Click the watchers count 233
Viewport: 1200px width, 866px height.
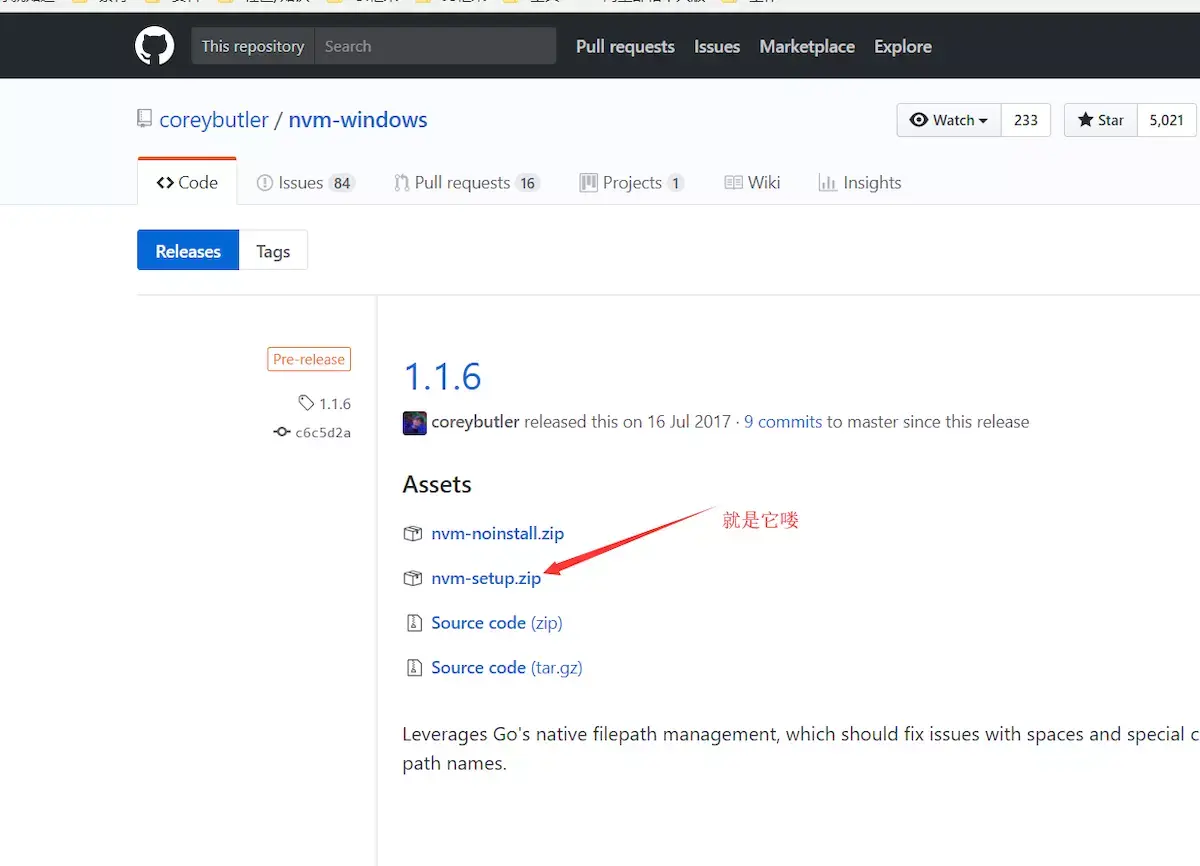(1026, 120)
